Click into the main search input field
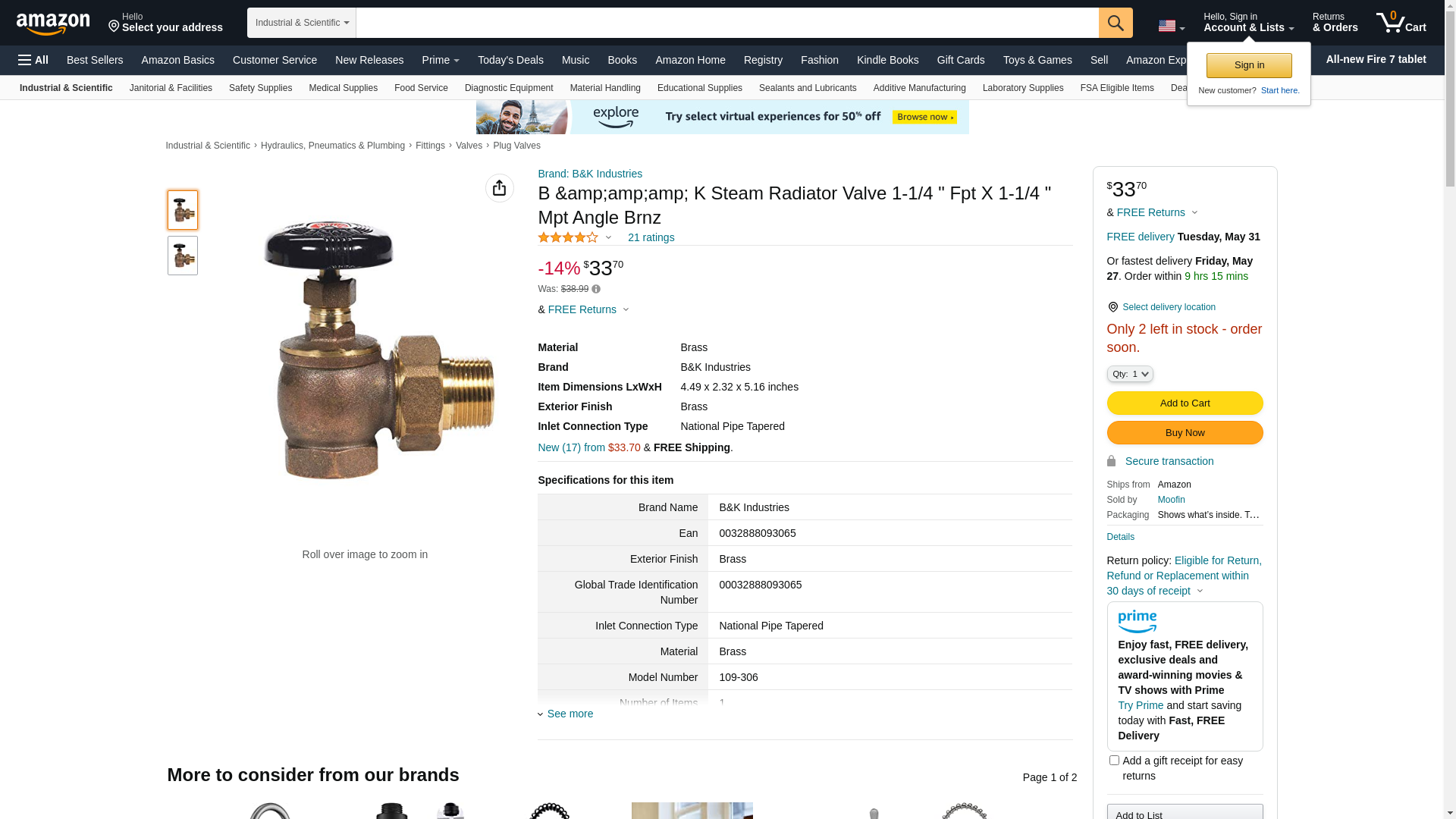The height and width of the screenshot is (819, 1456). (x=727, y=23)
